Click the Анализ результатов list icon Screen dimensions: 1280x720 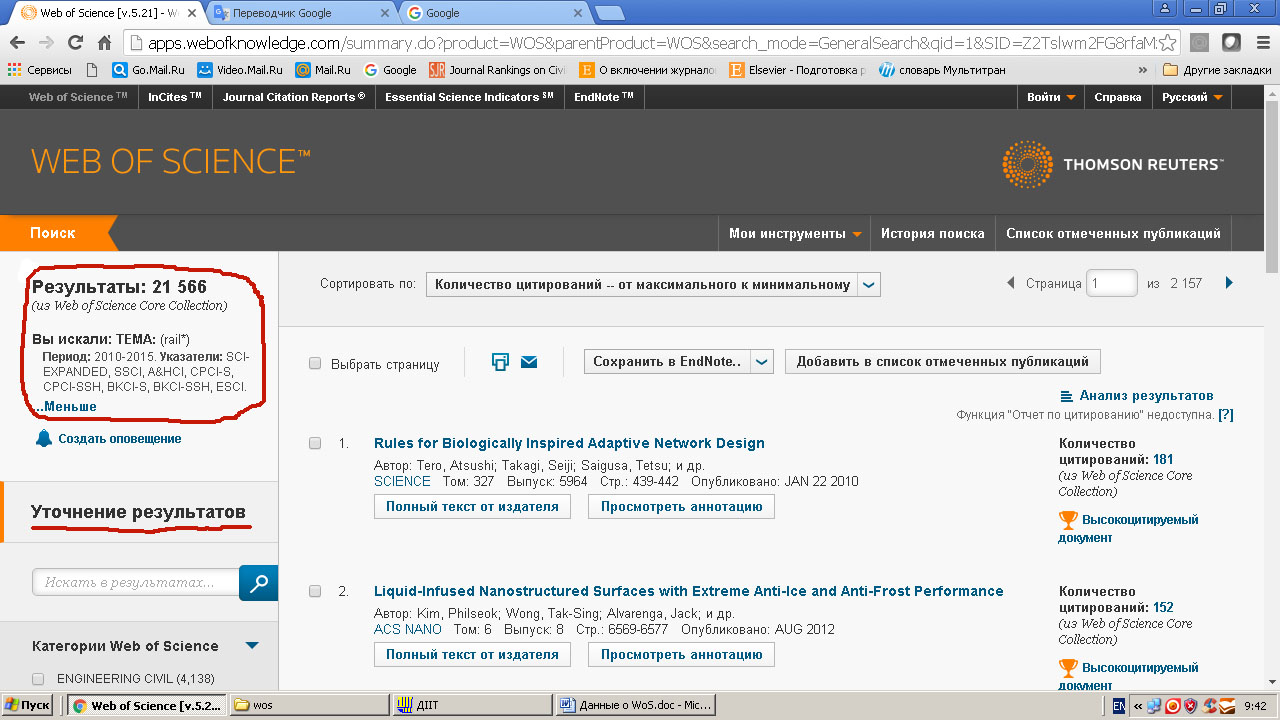[x=1066, y=396]
